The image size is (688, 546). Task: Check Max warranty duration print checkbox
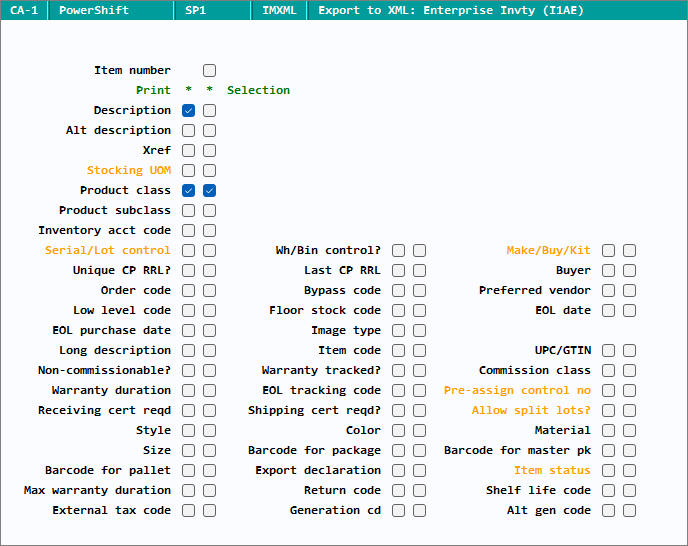click(x=188, y=490)
